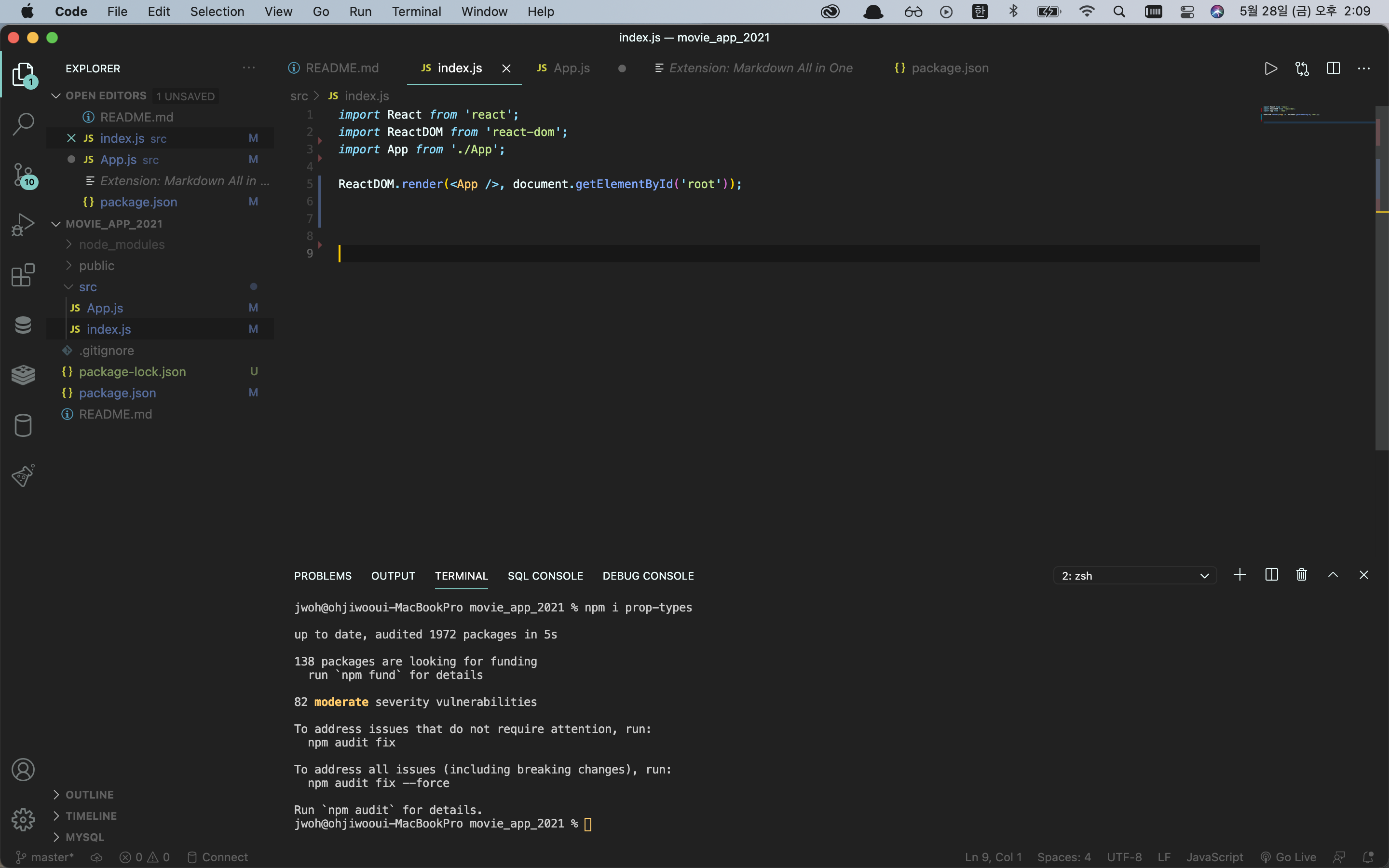Screen dimensions: 1389x868
Task: Add a new terminal with plus icon
Action: [1240, 575]
